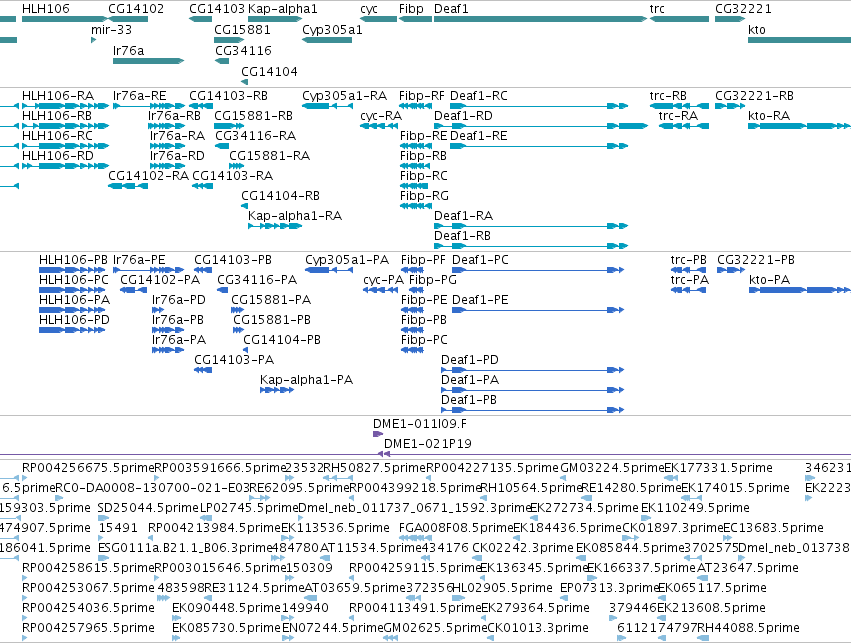The width and height of the screenshot is (851, 643).
Task: Click transcript Fibp-RF label
Action: (x=422, y=96)
